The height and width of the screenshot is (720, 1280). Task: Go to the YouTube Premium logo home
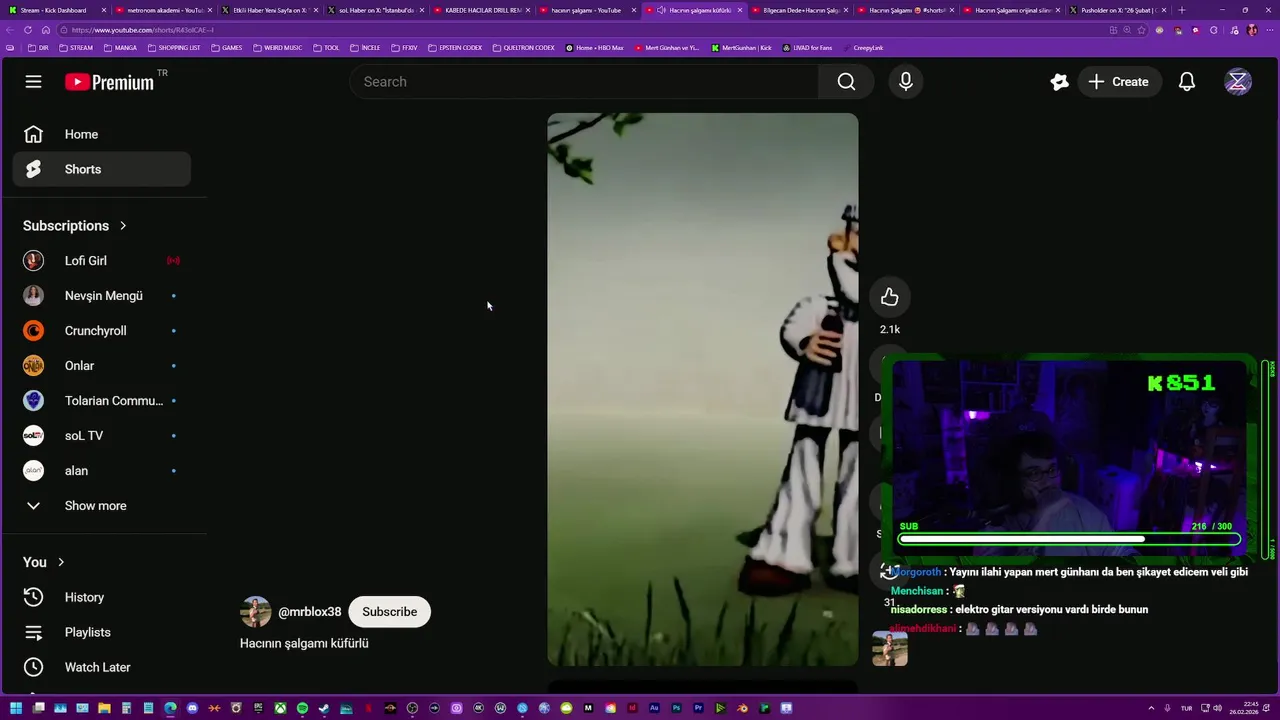[110, 82]
